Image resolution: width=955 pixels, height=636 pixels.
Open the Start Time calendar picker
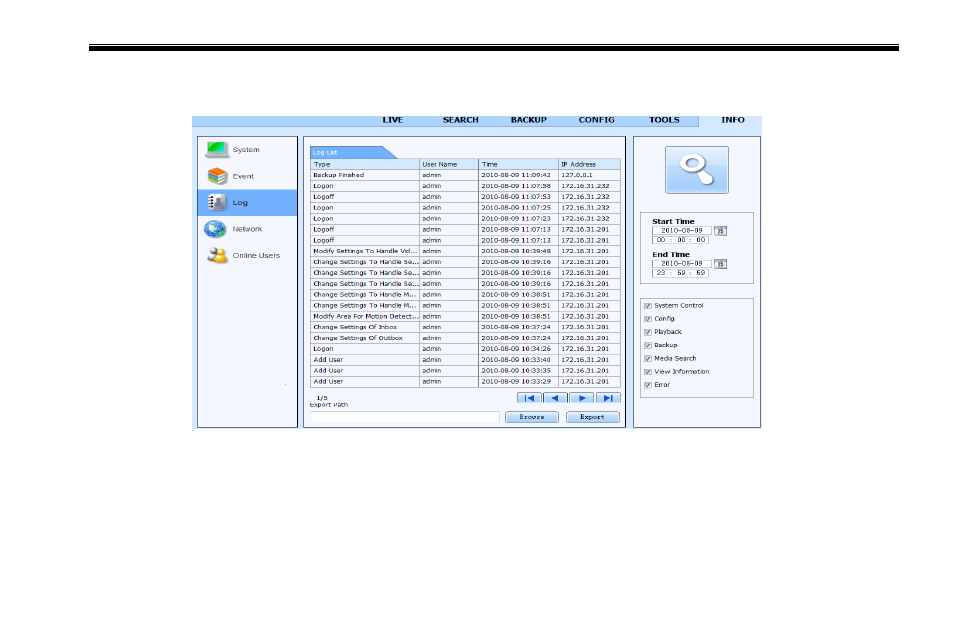[721, 231]
